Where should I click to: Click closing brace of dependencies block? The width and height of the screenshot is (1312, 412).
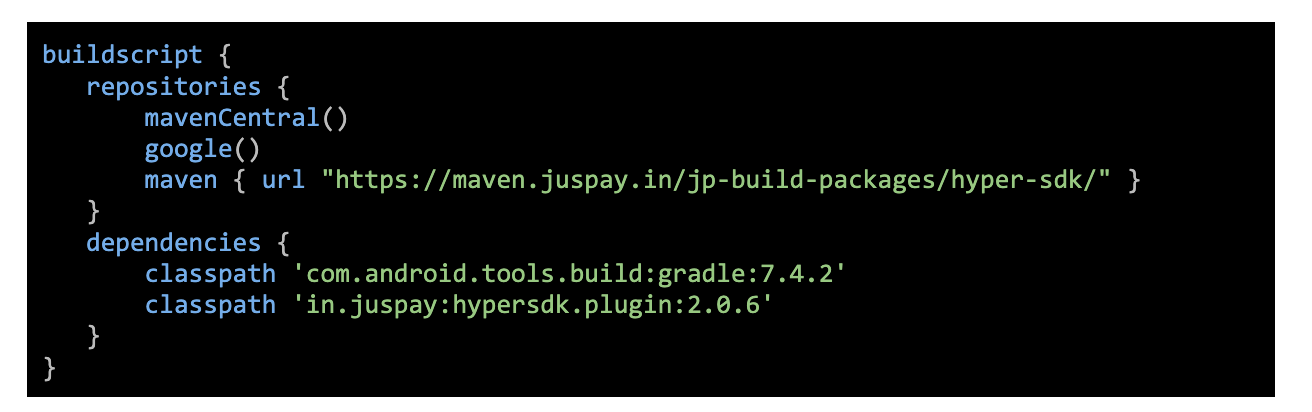(x=94, y=336)
